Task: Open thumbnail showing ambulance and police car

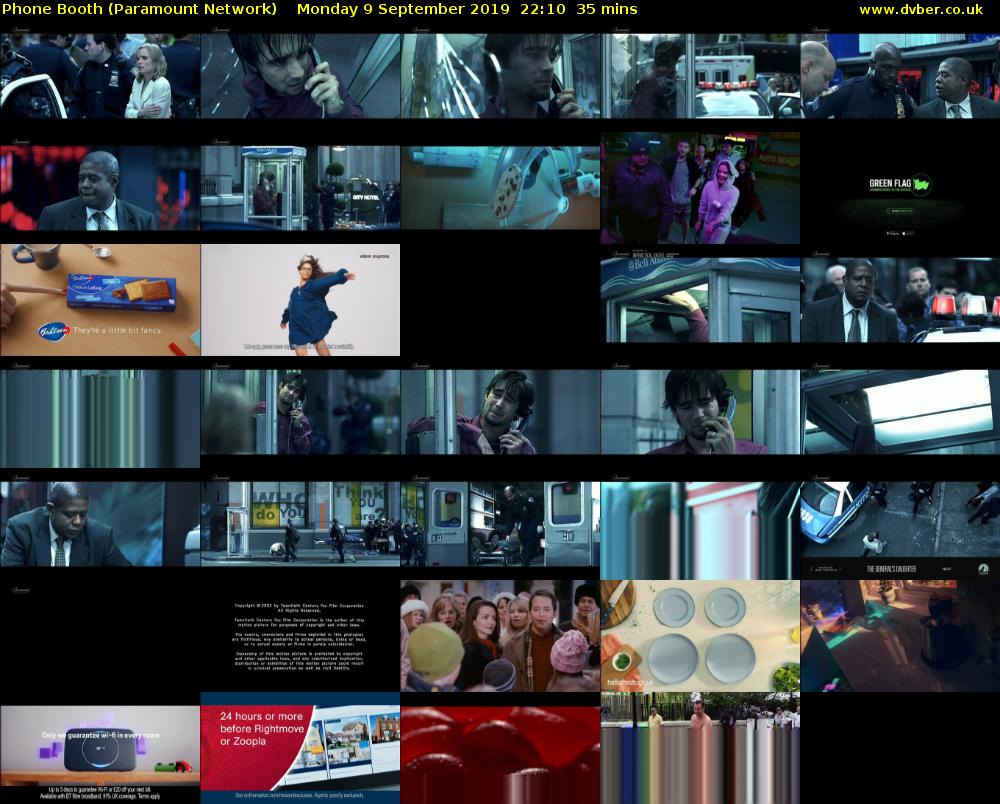Action: [700, 77]
